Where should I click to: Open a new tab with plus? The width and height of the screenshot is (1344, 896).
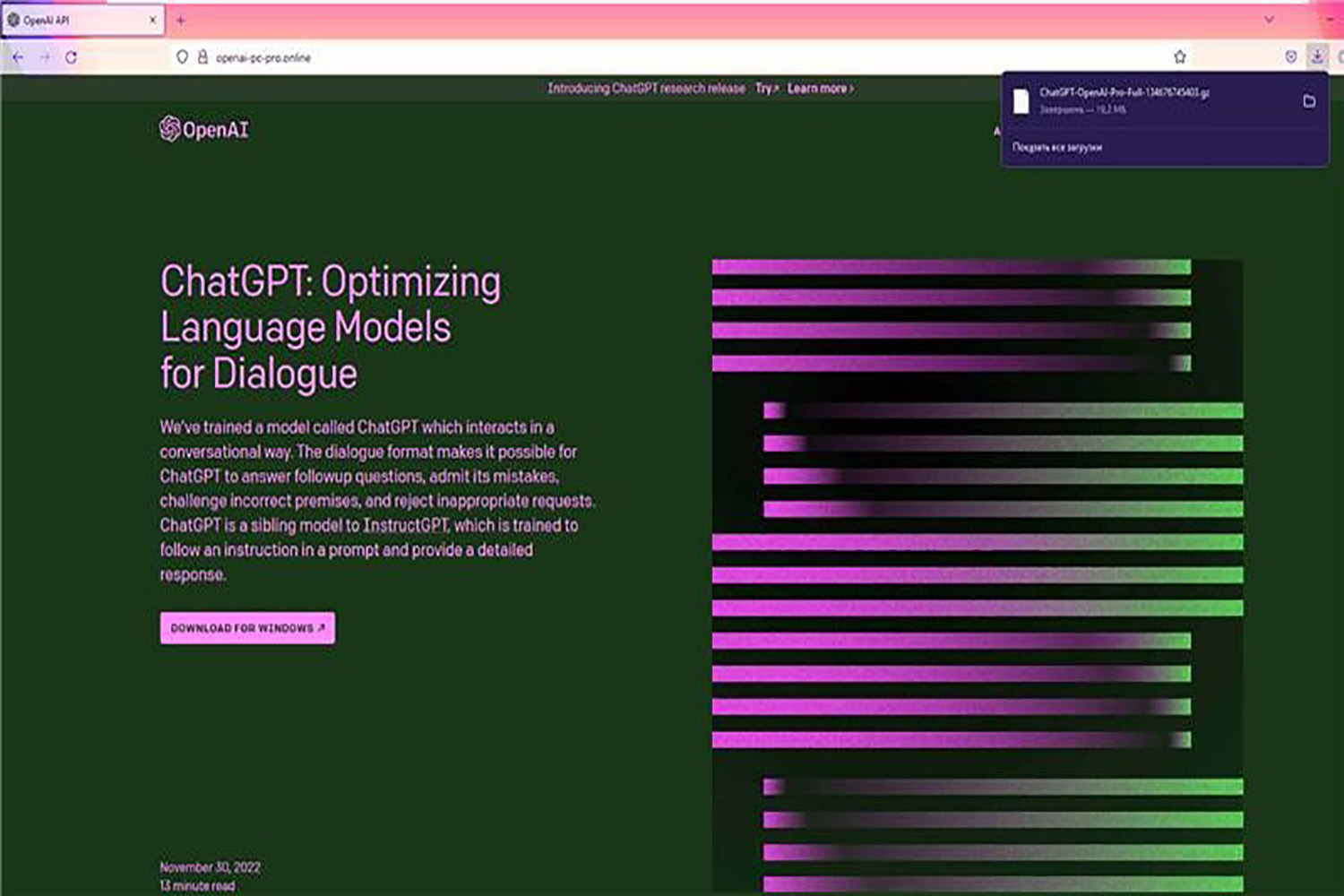pyautogui.click(x=180, y=20)
